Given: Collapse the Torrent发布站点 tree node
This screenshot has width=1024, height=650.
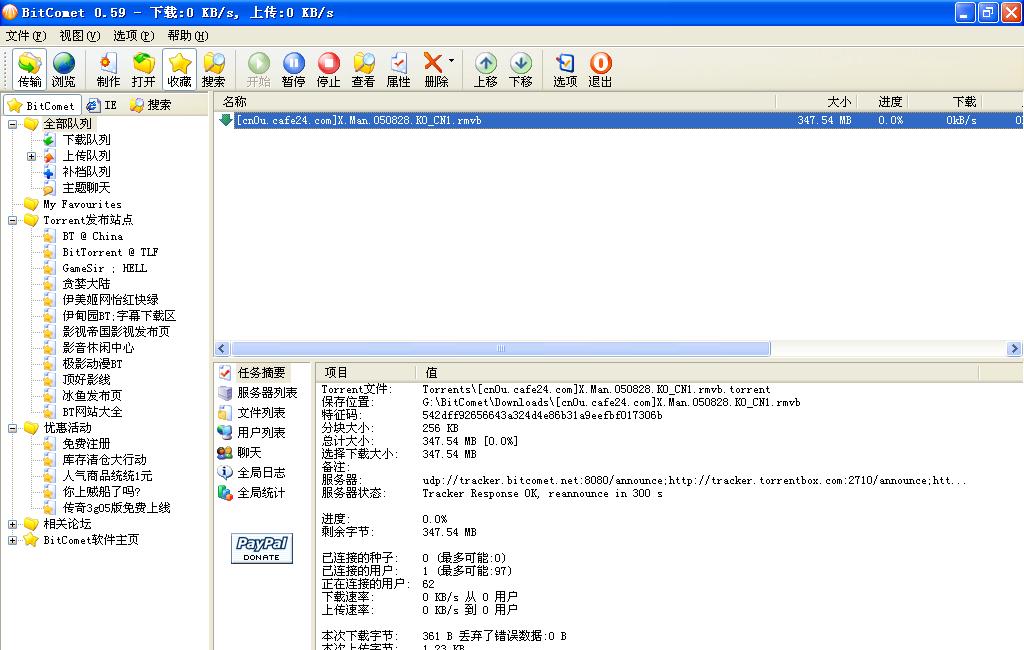Looking at the screenshot, I should point(12,220).
